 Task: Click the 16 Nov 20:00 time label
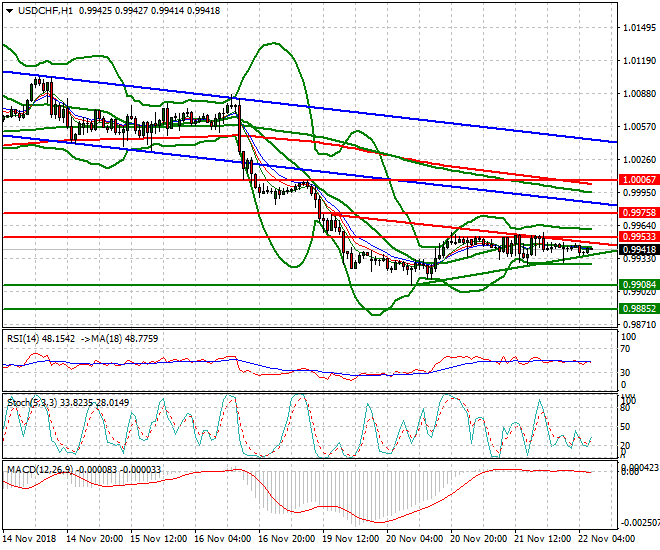pyautogui.click(x=287, y=539)
